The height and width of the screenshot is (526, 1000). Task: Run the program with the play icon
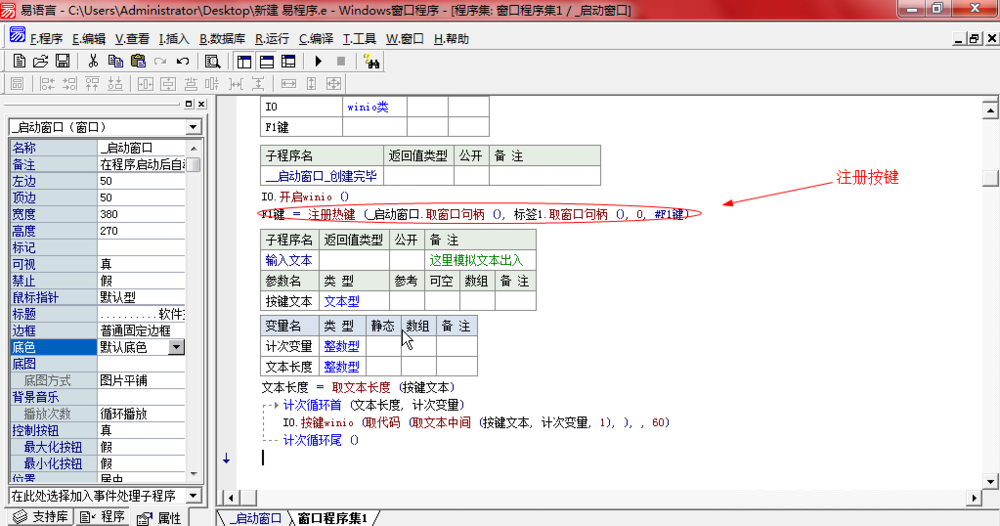click(318, 61)
